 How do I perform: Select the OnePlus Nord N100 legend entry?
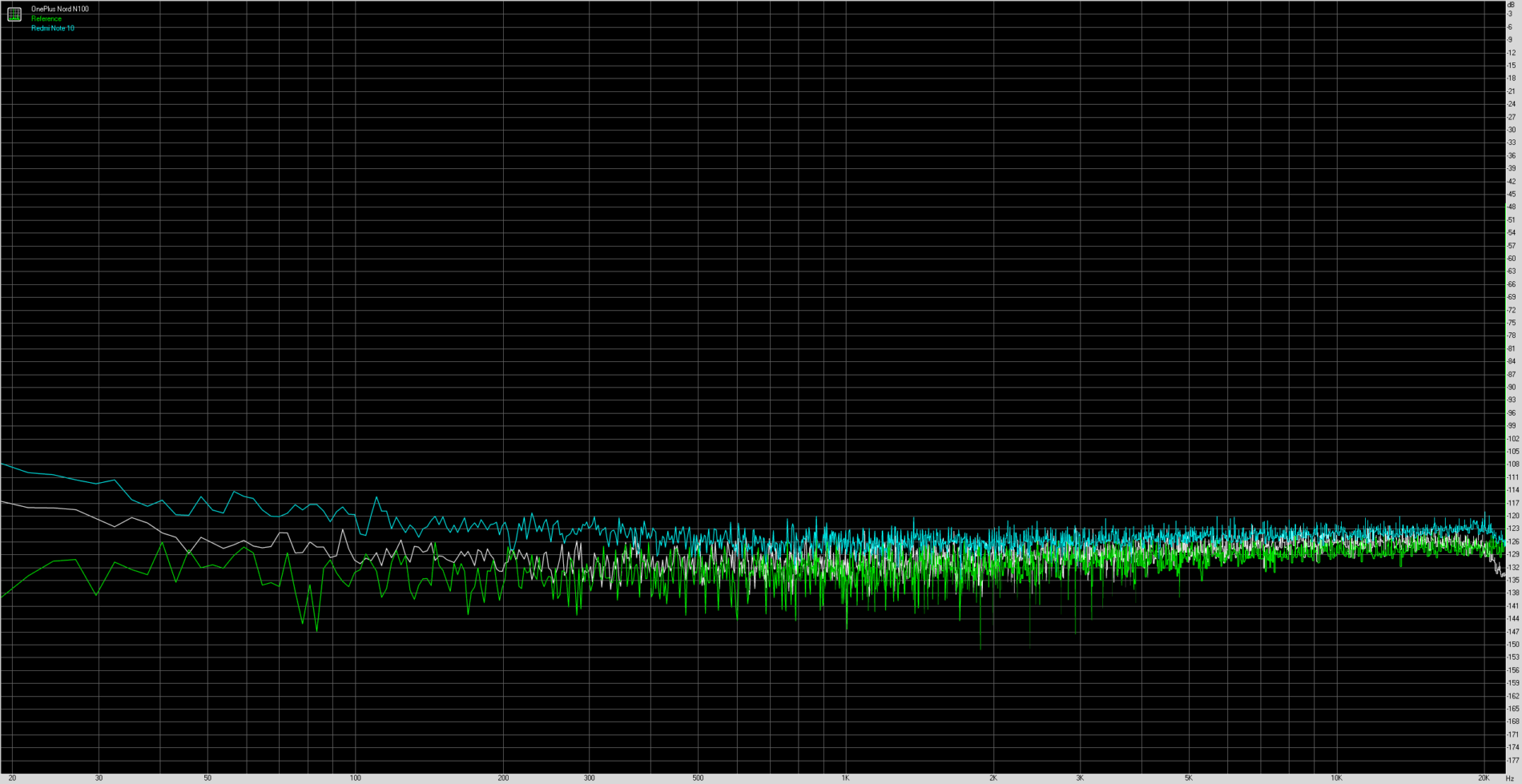[x=60, y=9]
